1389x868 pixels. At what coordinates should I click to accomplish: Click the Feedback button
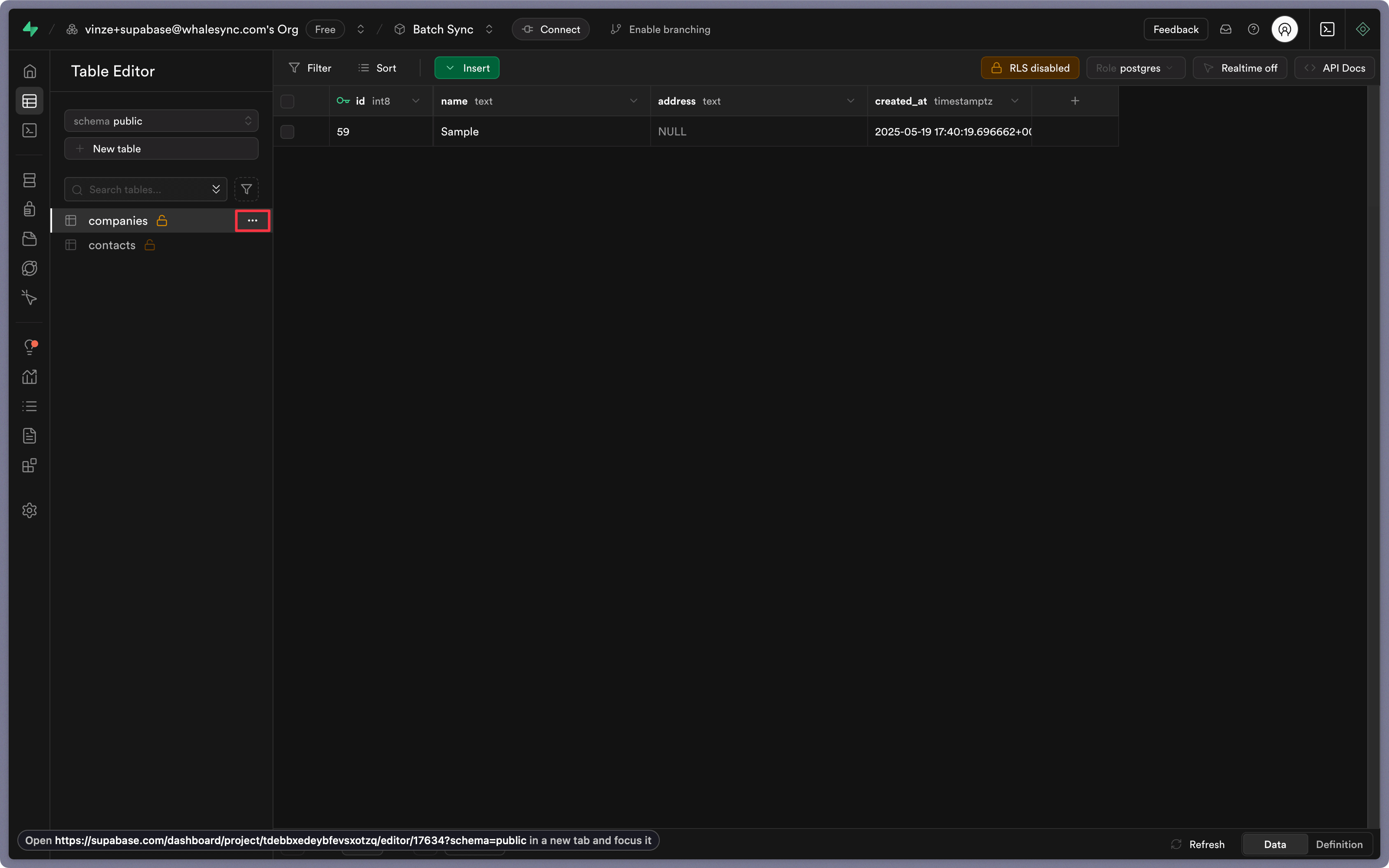tap(1175, 29)
